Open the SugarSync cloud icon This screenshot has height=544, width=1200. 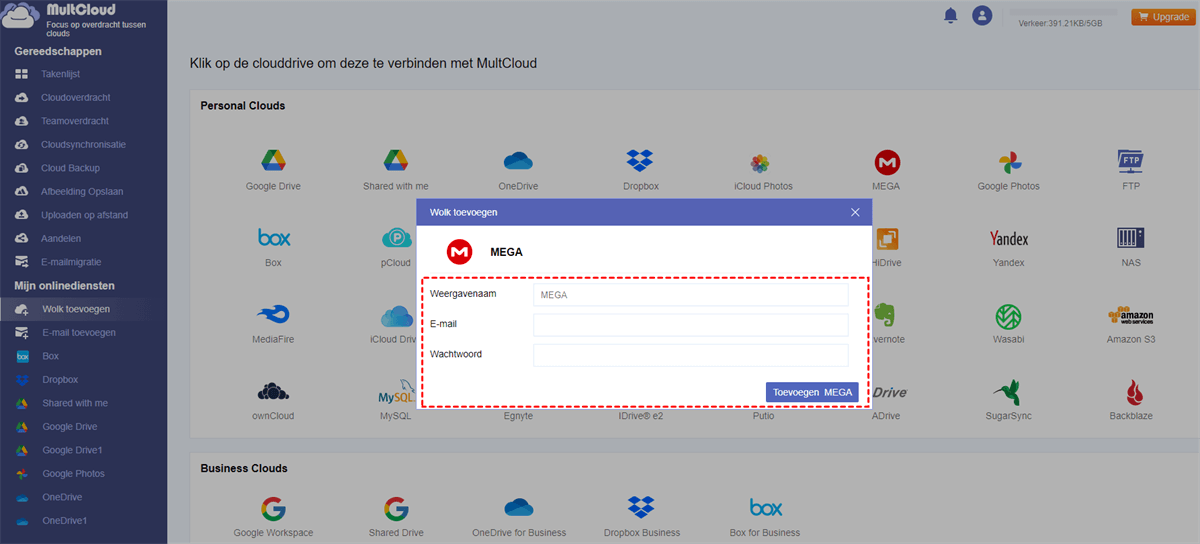1008,392
